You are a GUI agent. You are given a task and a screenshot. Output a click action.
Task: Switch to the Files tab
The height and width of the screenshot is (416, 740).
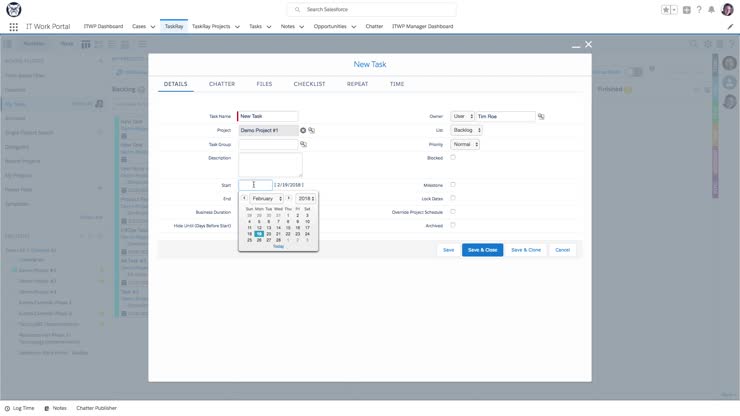pyautogui.click(x=264, y=84)
